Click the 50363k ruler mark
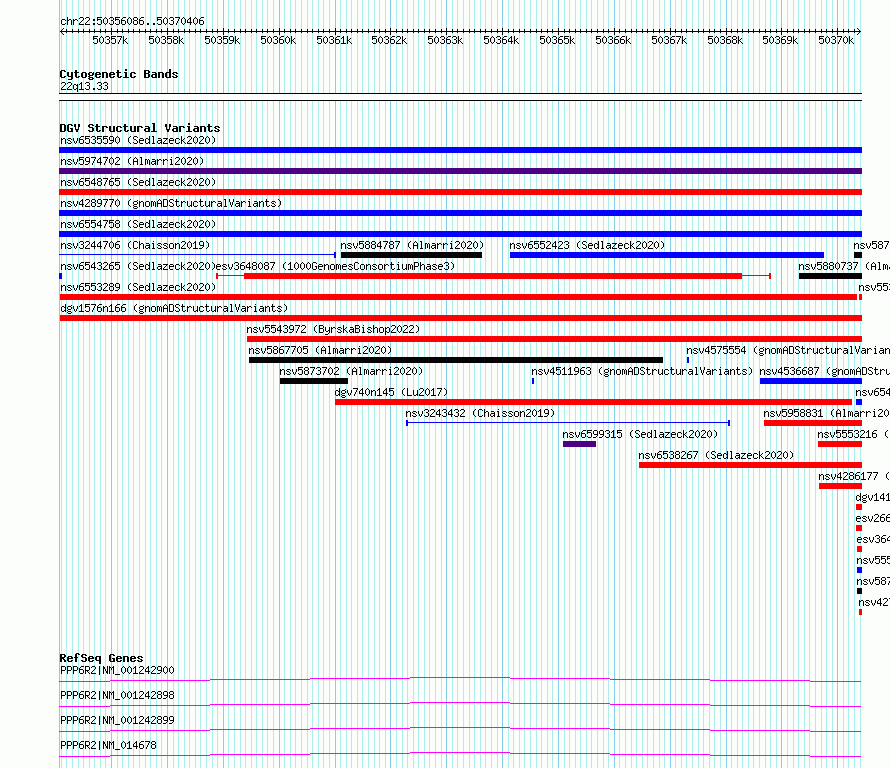The height and width of the screenshot is (768, 890). tap(445, 40)
